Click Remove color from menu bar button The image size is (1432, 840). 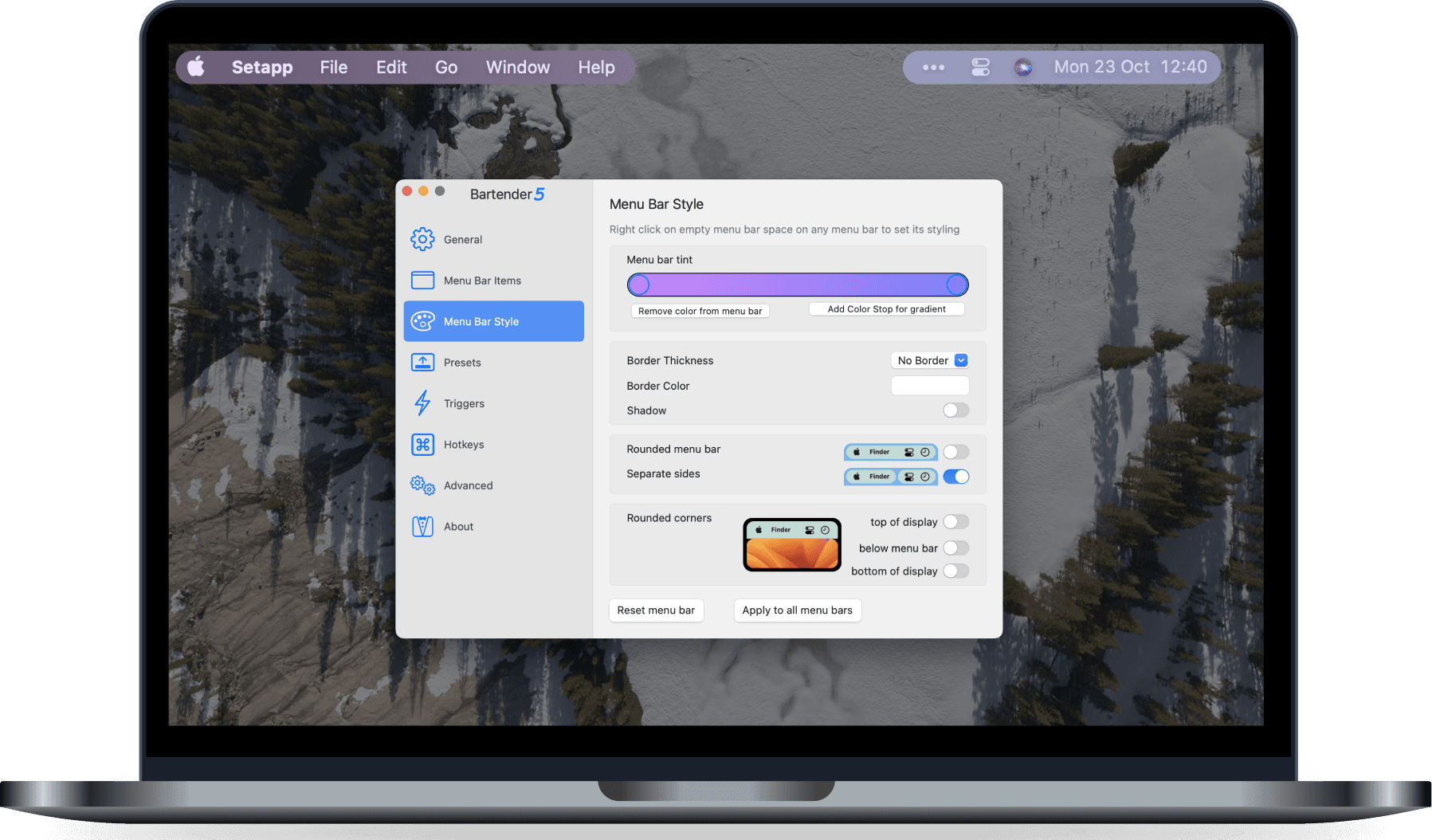pyautogui.click(x=700, y=311)
